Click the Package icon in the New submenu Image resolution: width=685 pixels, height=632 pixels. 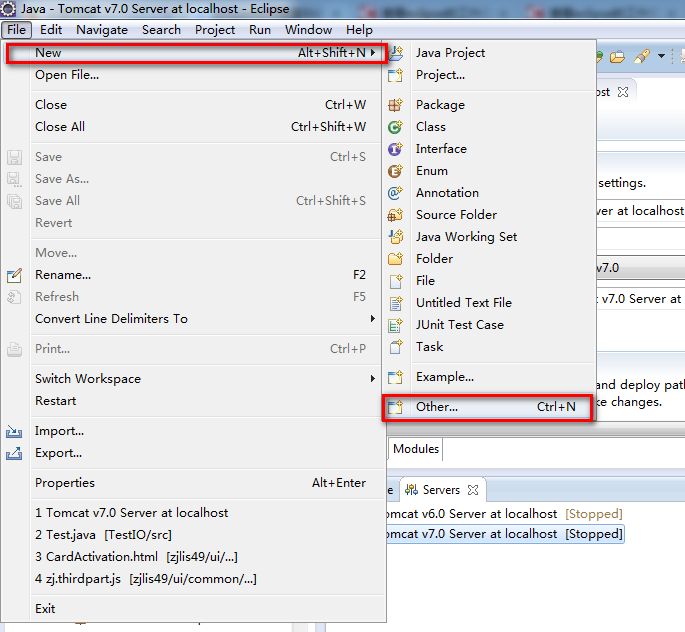(x=396, y=105)
